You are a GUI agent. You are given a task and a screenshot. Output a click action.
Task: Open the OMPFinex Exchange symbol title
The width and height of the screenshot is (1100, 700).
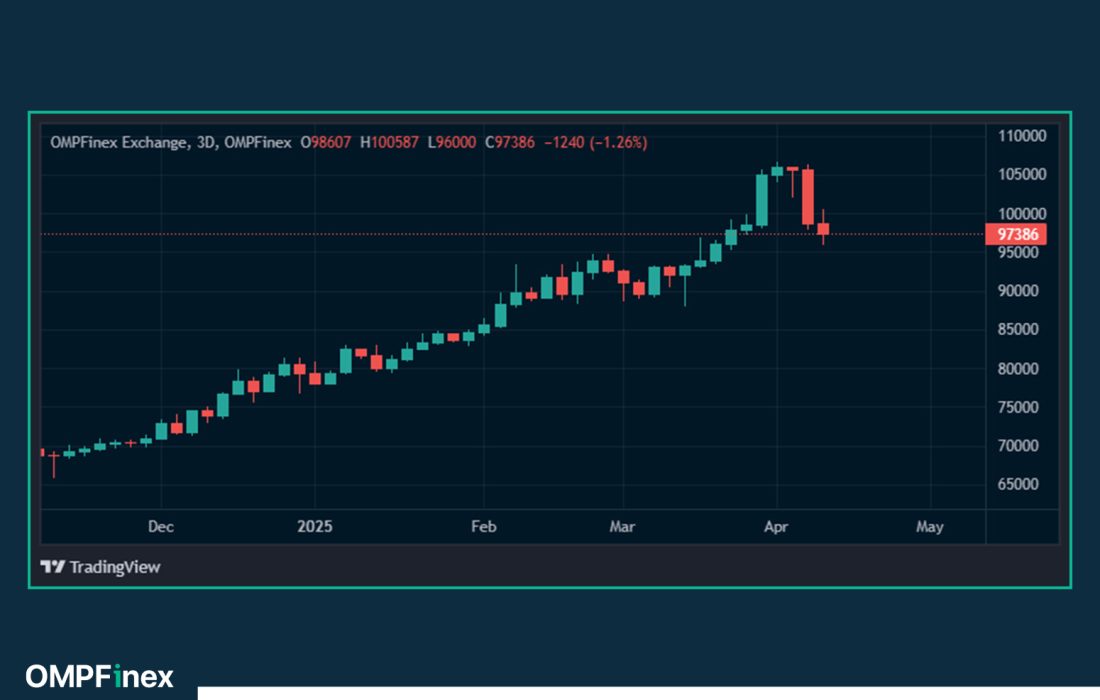click(117, 143)
